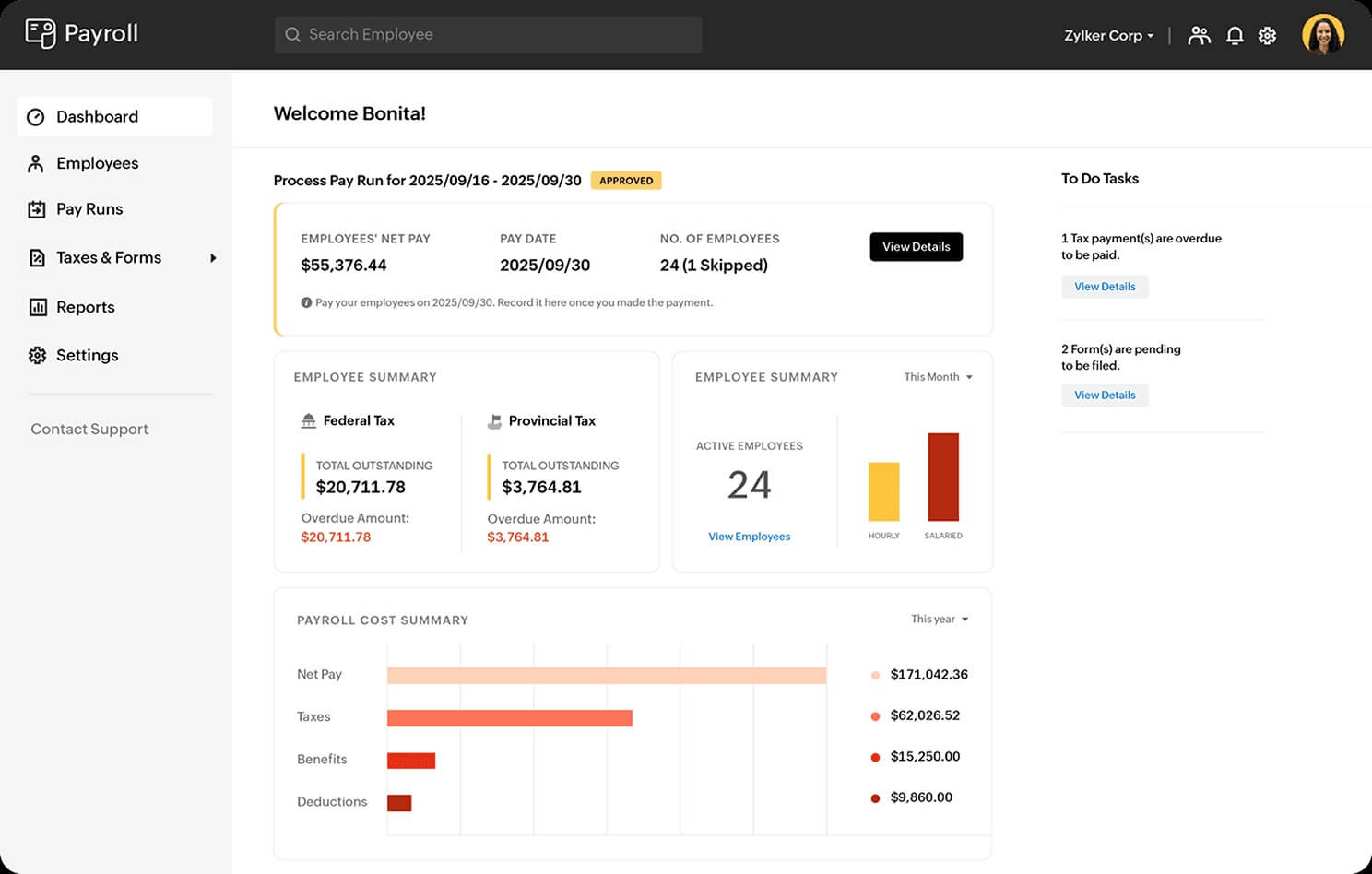This screenshot has width=1372, height=874.
Task: Change the This year payroll cost filter
Action: (x=939, y=619)
